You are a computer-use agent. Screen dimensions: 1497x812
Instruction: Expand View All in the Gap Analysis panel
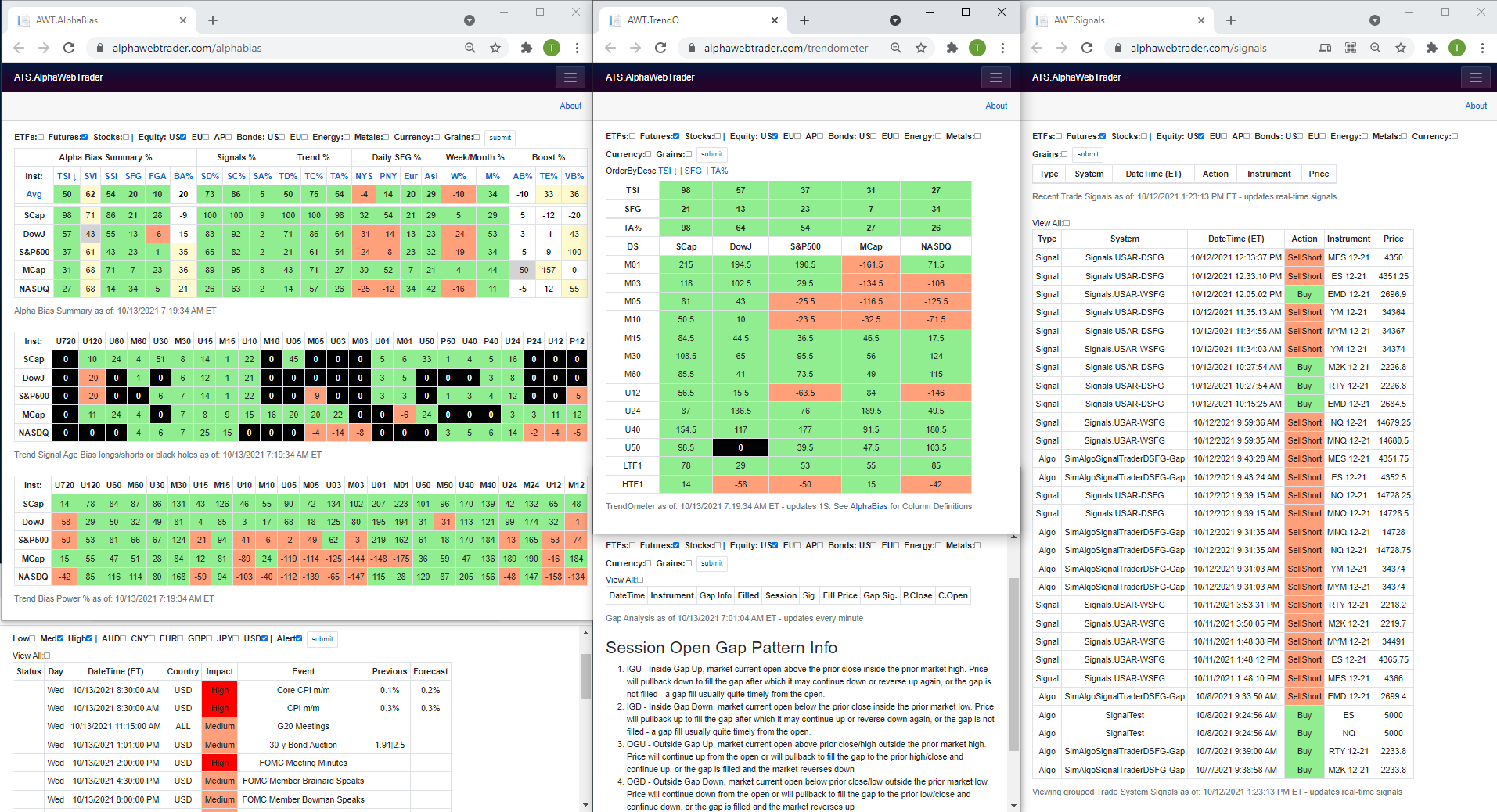pos(639,580)
